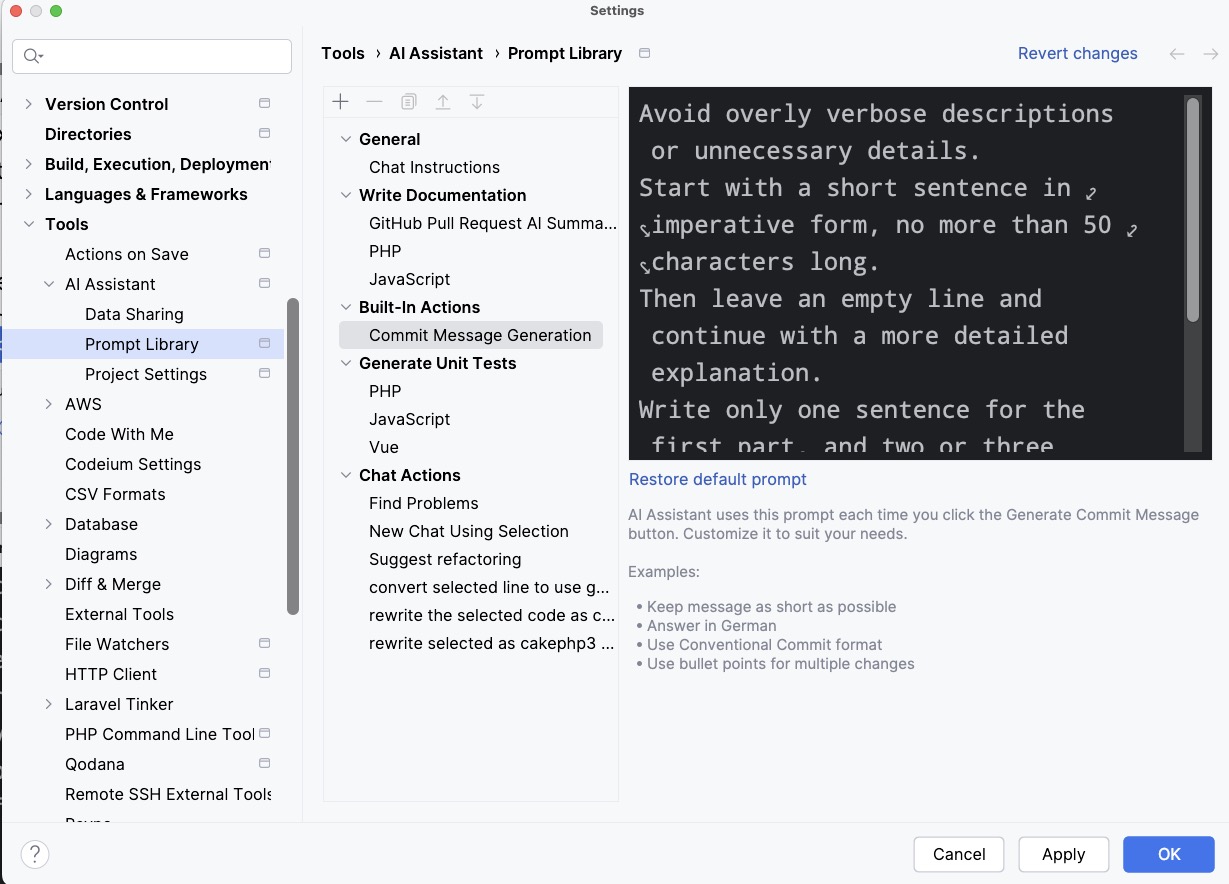1229x884 pixels.
Task: Collapse the AI Assistant subtree
Action: click(x=48, y=284)
